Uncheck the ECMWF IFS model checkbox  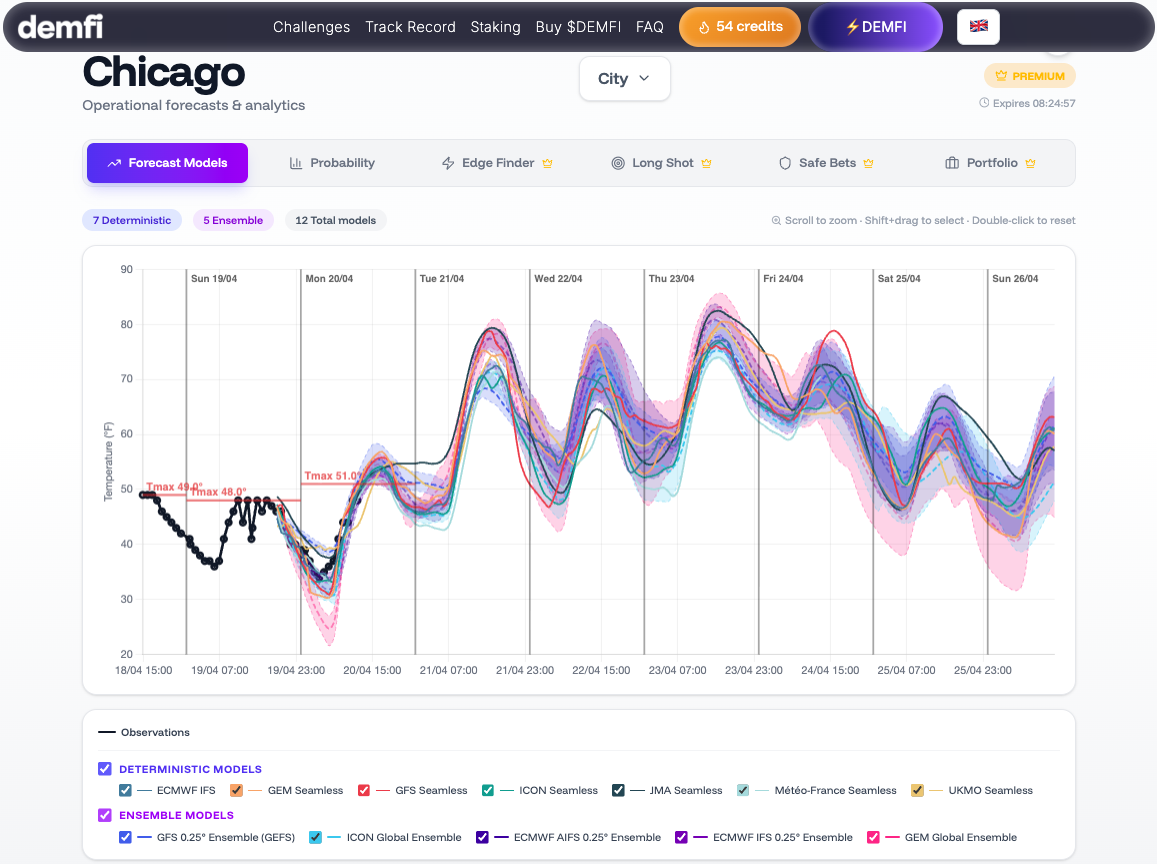point(125,790)
